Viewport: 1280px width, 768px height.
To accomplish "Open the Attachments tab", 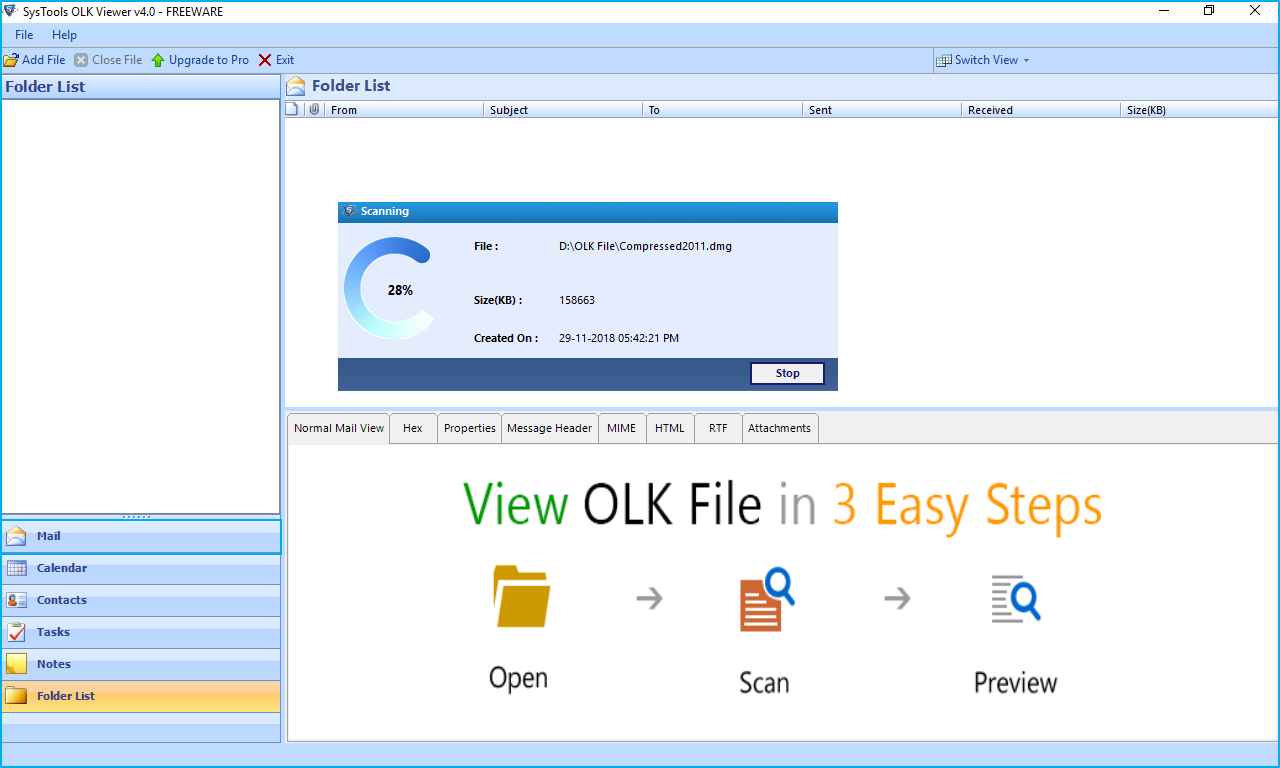I will tap(780, 428).
